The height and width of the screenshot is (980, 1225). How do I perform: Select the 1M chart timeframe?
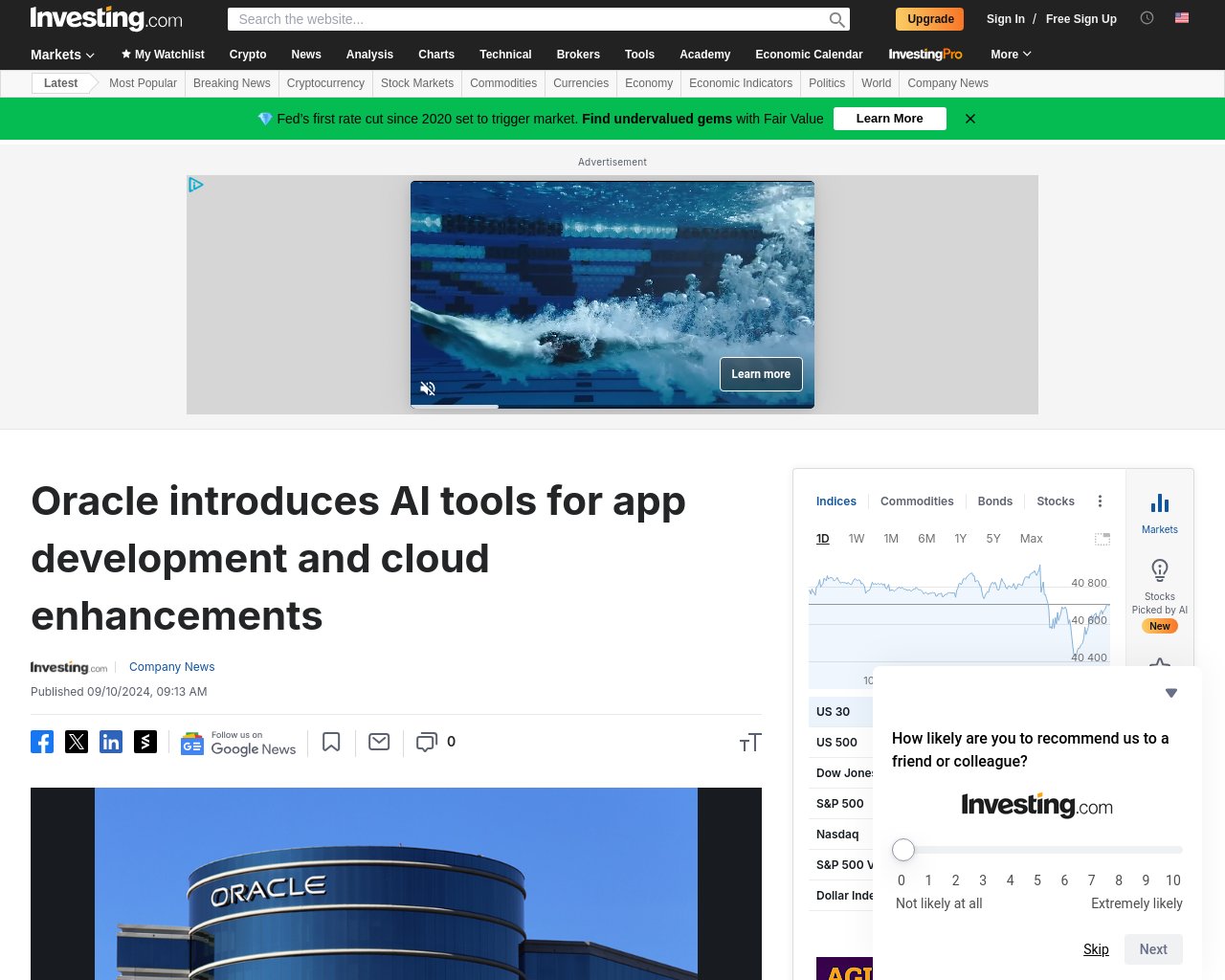point(891,539)
